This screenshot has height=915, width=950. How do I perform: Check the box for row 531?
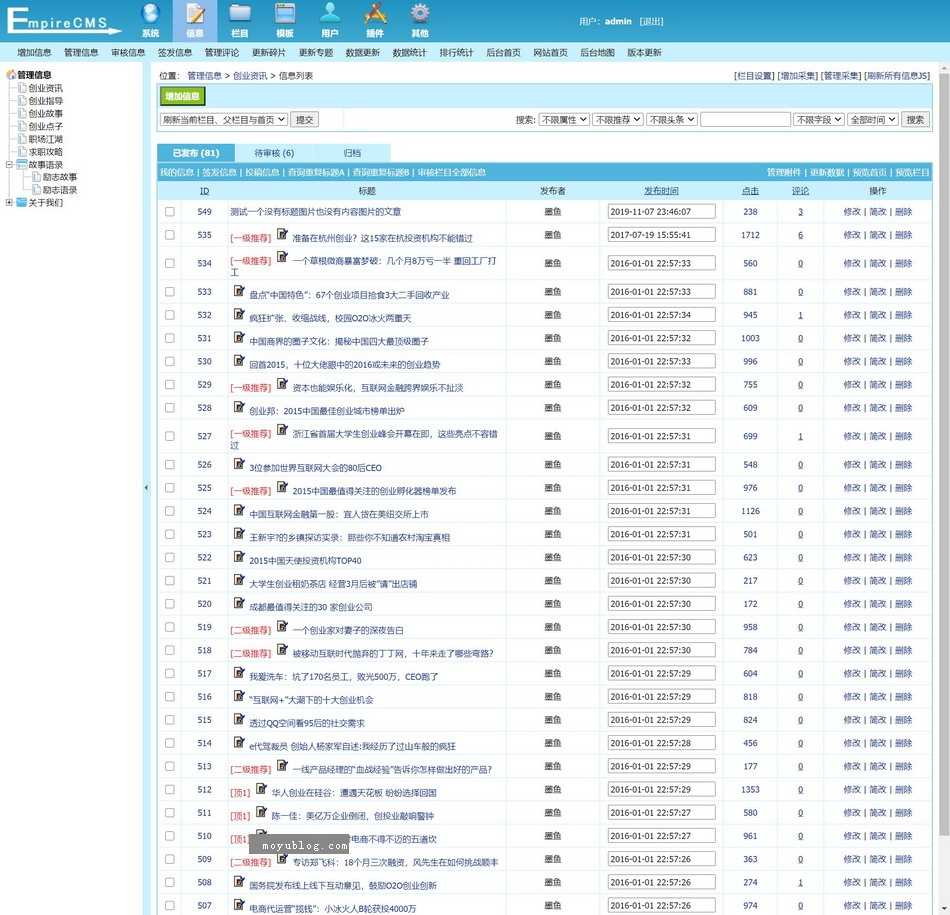point(170,338)
